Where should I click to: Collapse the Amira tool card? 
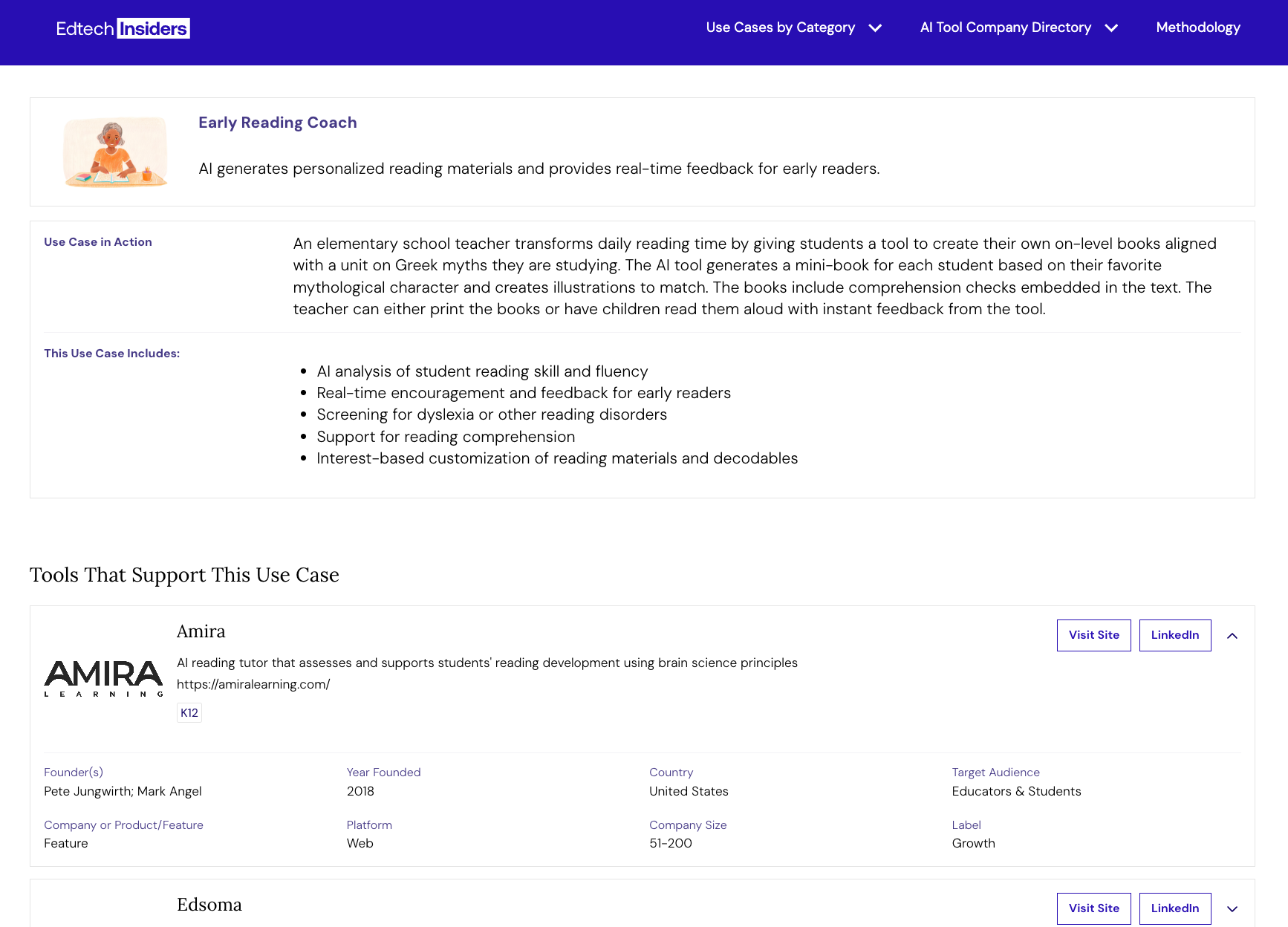[x=1232, y=635]
